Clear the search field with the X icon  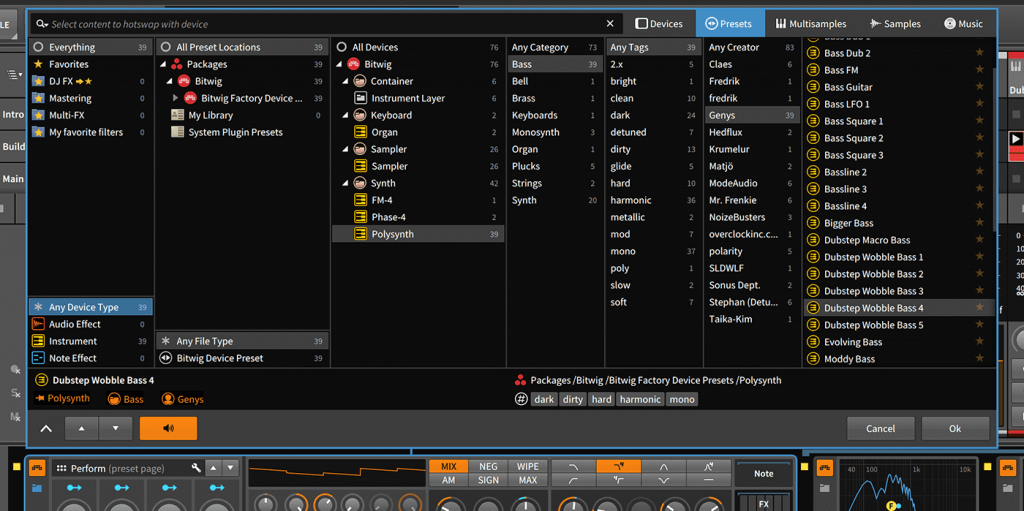point(610,24)
